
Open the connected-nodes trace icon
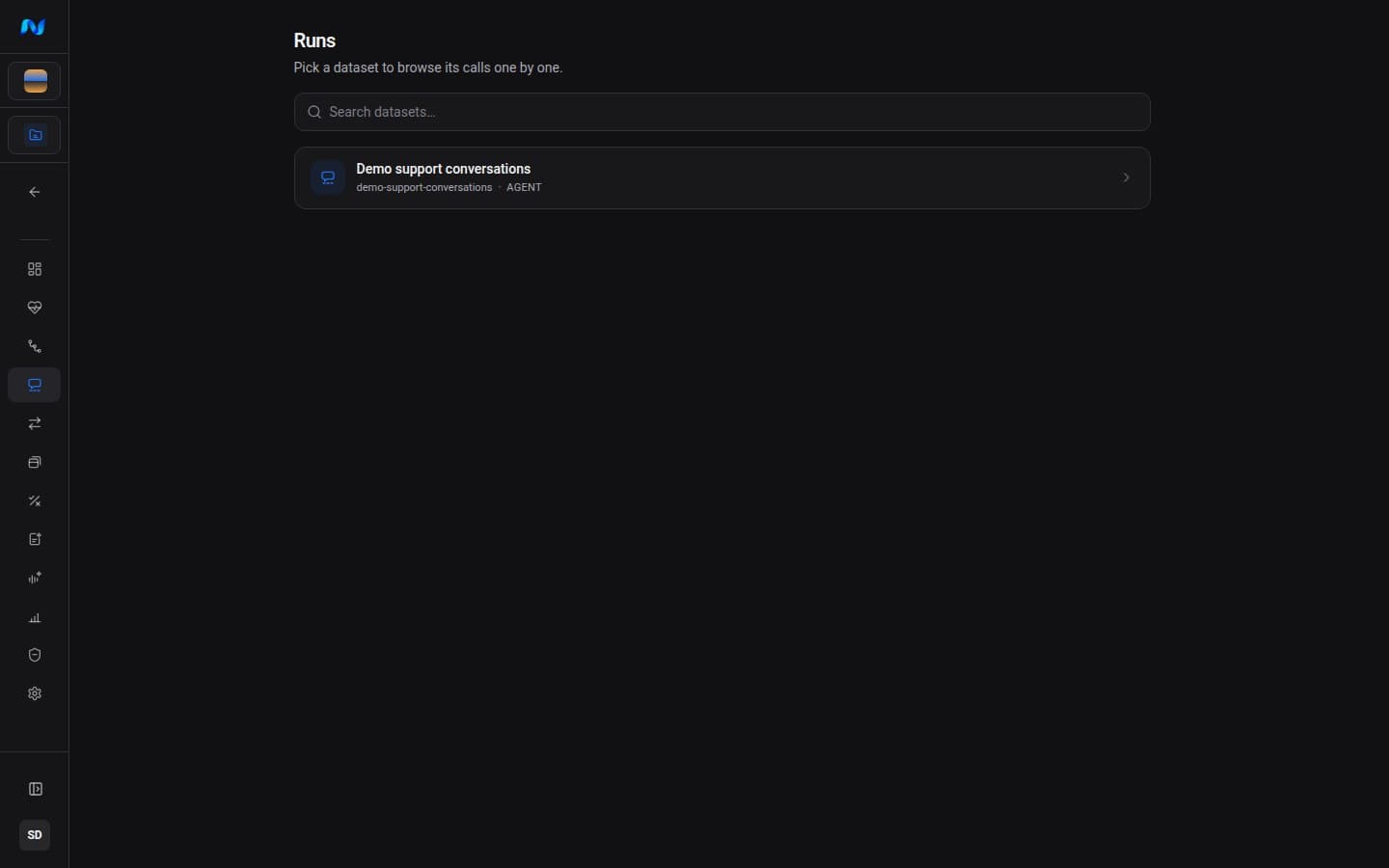point(35,346)
